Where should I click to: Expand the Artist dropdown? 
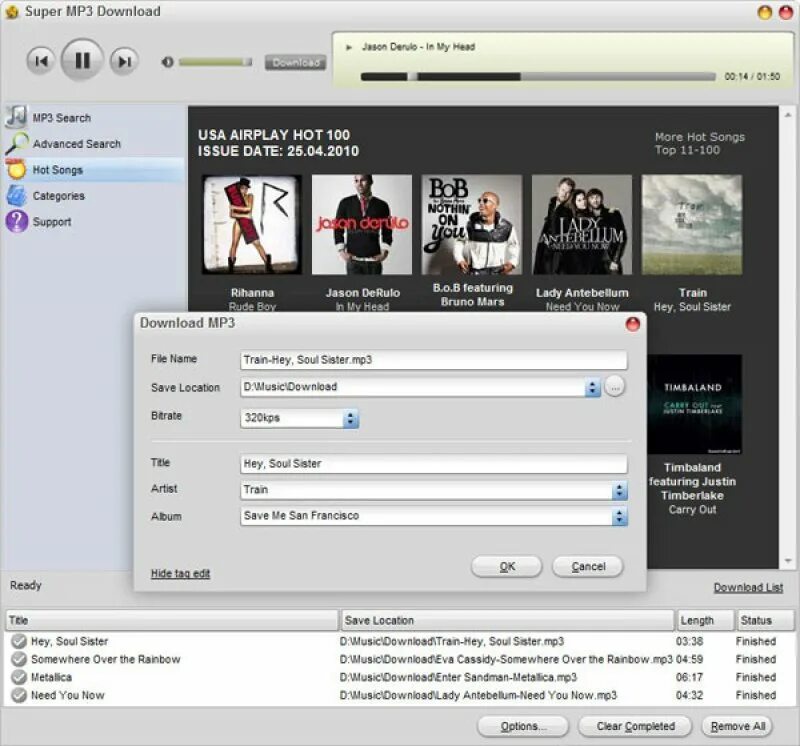click(x=619, y=491)
